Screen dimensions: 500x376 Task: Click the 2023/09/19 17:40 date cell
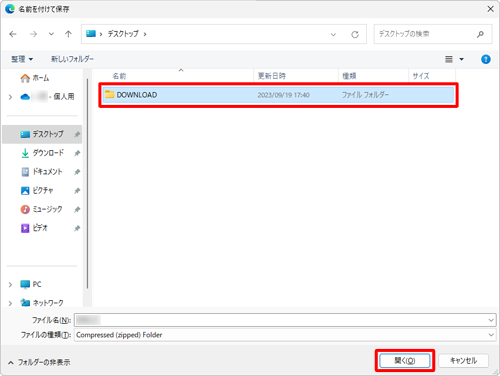(284, 95)
